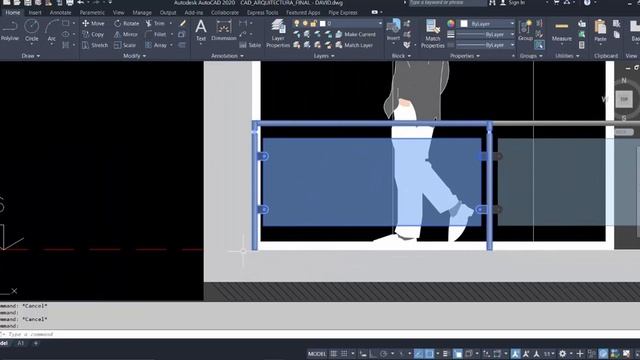Switch to the Express Tools tab
Viewport: 640px width, 360px height.
tap(262, 13)
